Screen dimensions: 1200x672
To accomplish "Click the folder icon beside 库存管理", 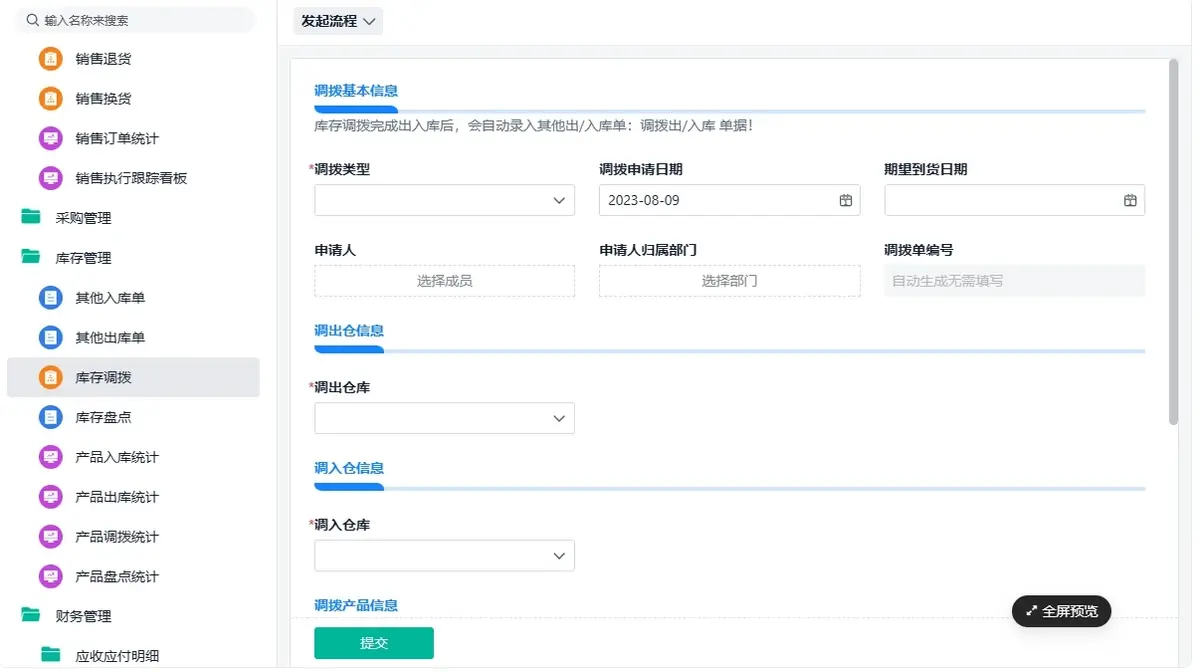I will click(31, 258).
